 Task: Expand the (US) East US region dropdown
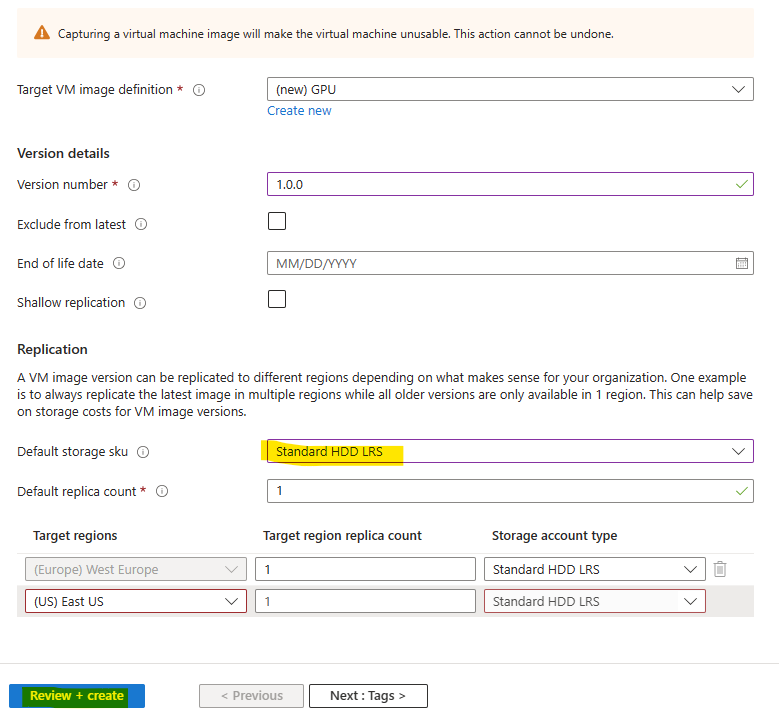click(x=136, y=601)
